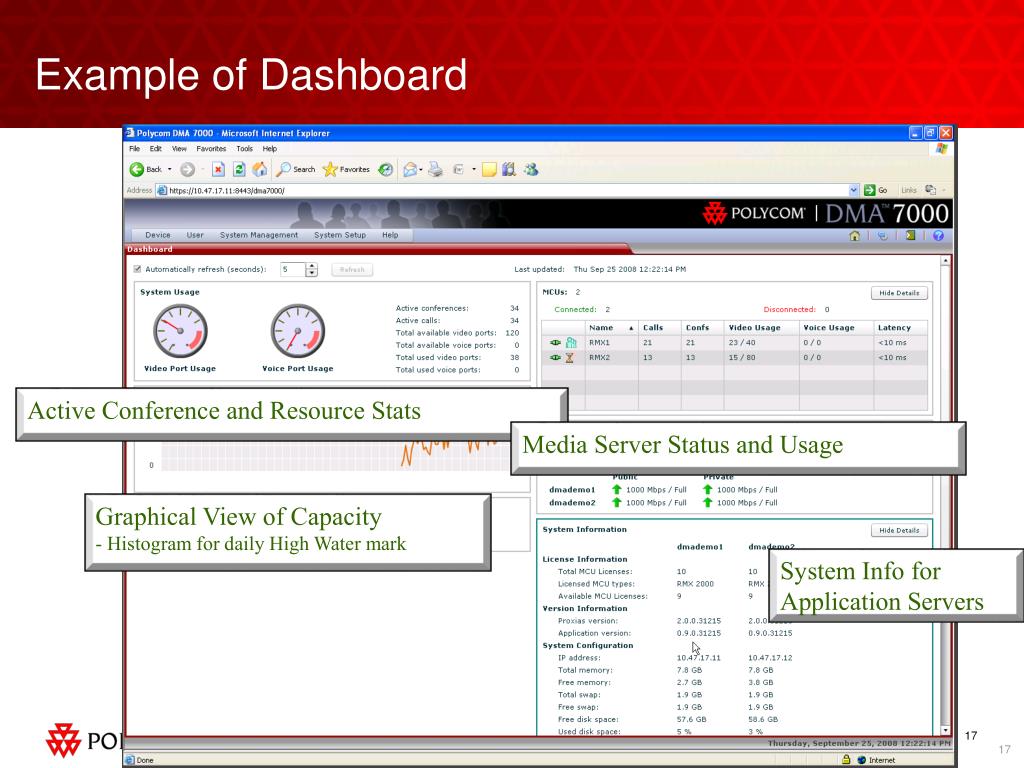Click the green Go arrow button
1024x768 pixels.
tap(869, 190)
